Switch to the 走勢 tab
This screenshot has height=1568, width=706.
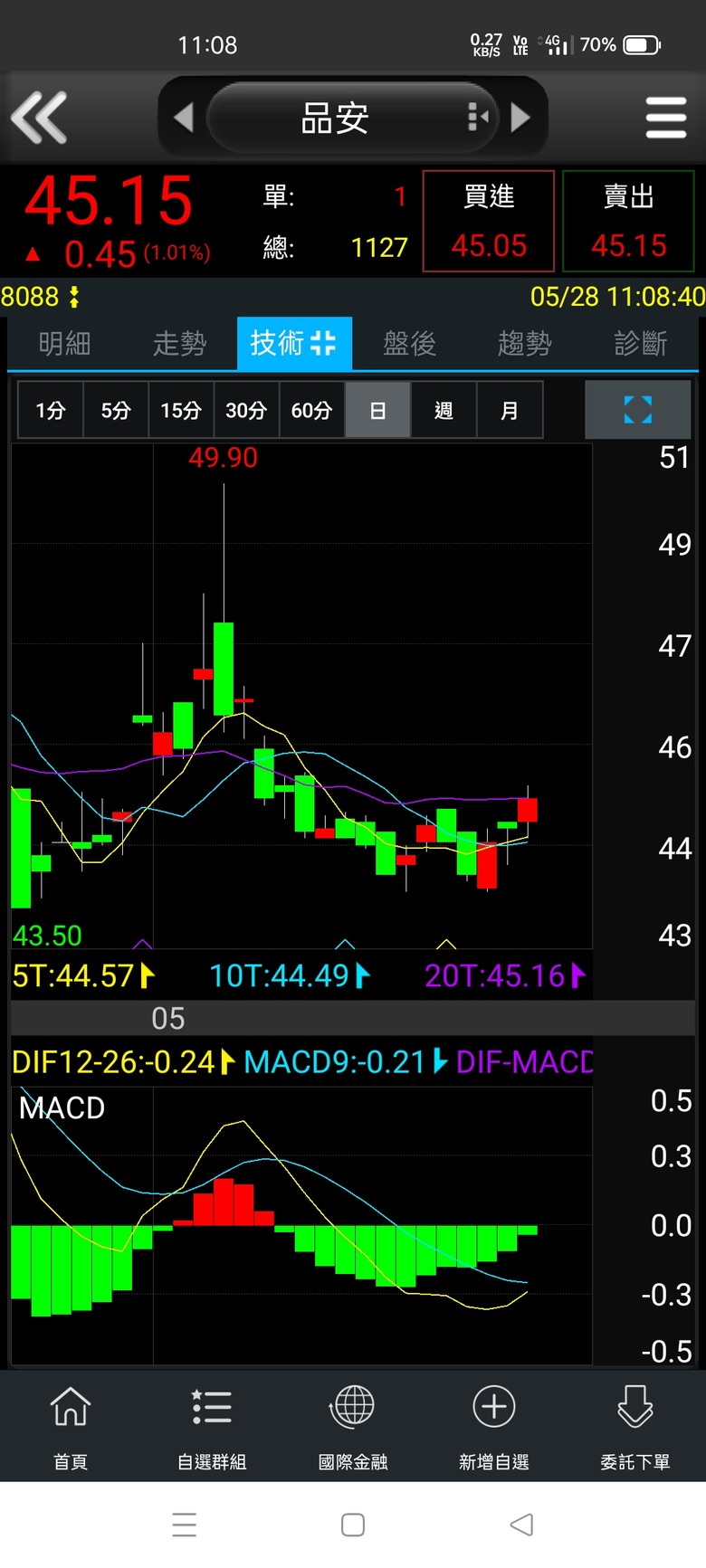(x=179, y=343)
